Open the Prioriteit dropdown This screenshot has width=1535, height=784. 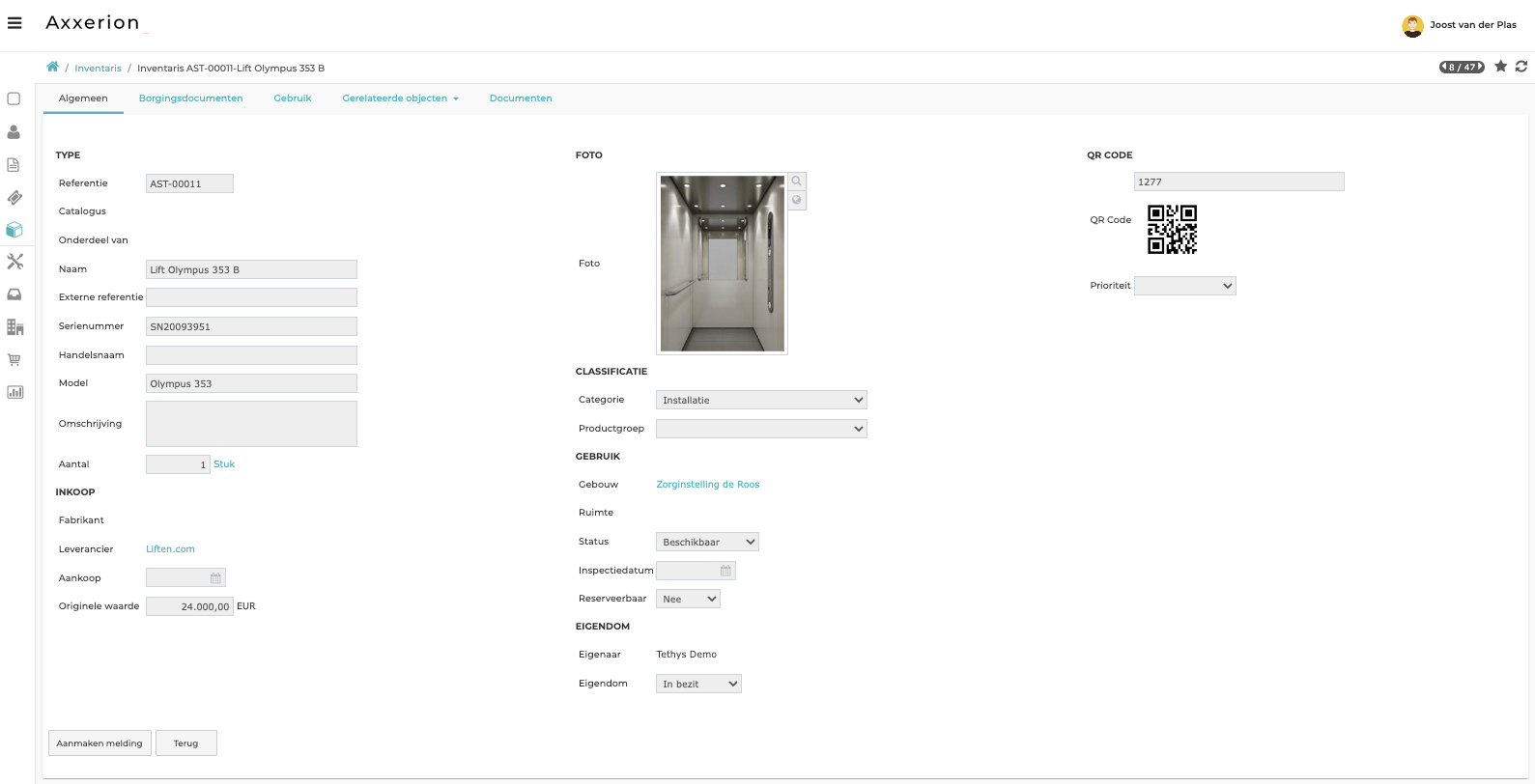[x=1185, y=286]
